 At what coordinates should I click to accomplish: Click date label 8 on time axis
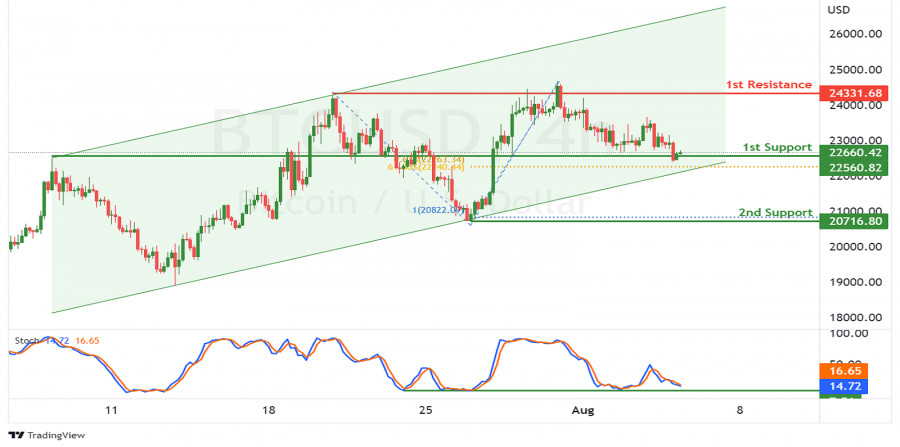point(740,410)
